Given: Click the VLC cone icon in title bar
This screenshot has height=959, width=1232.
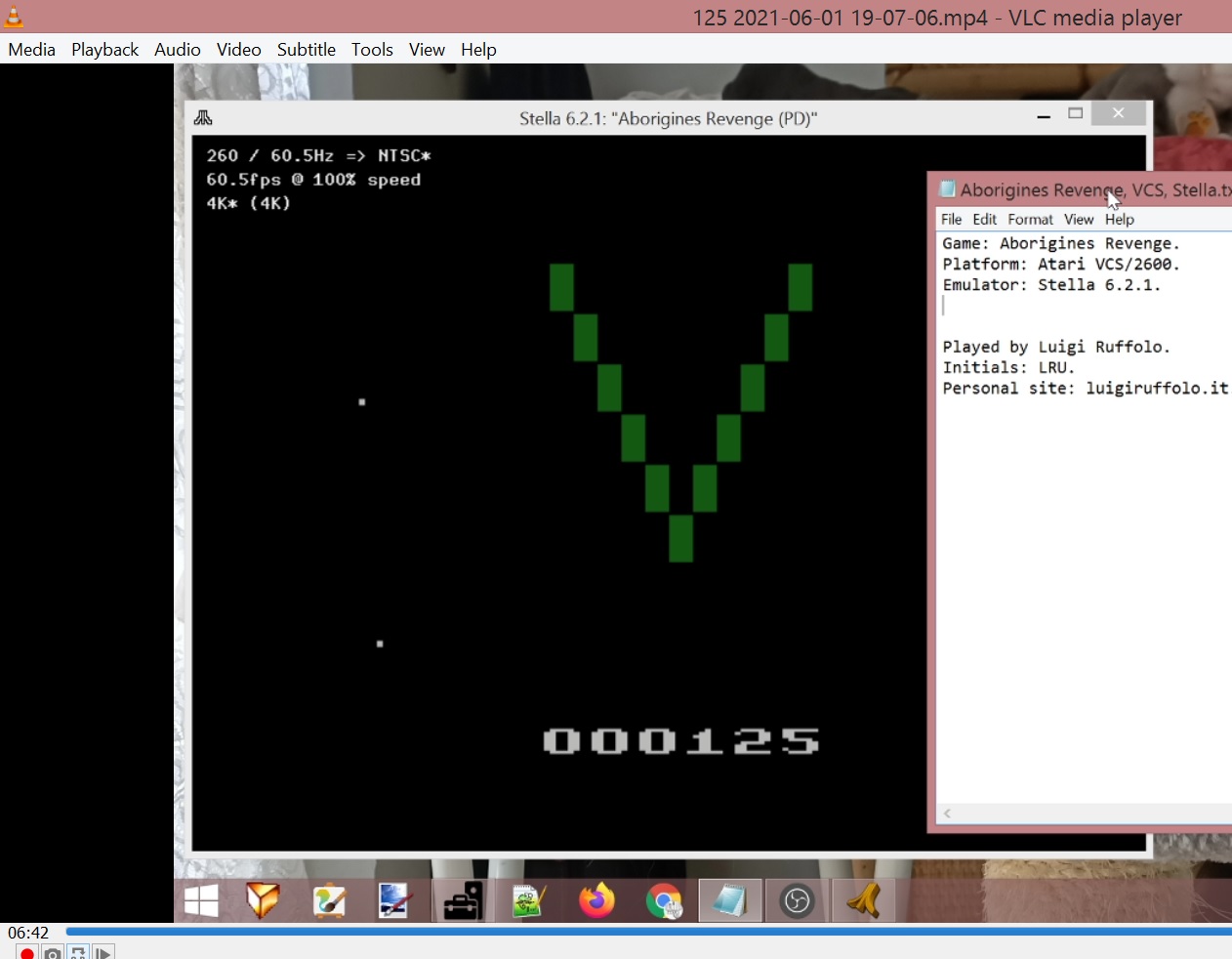Looking at the screenshot, I should pos(14,17).
